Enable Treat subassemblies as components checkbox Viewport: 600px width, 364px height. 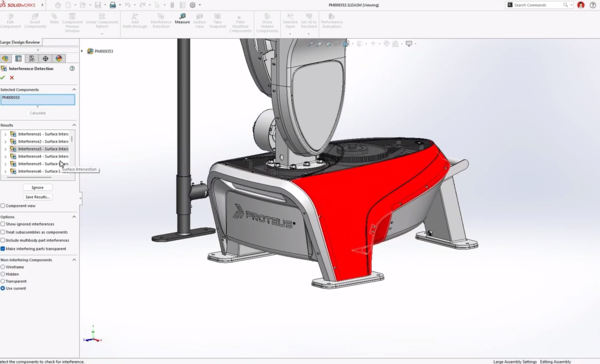pos(3,232)
